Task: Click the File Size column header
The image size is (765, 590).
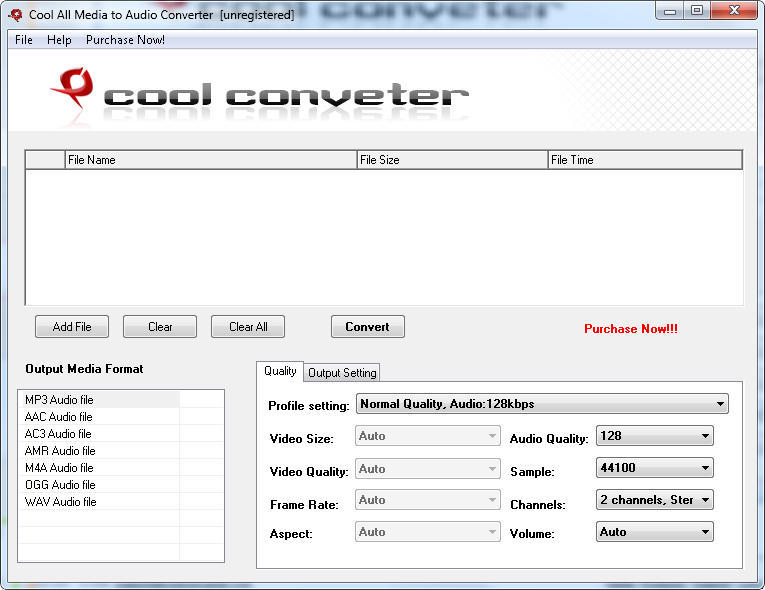Action: click(452, 160)
